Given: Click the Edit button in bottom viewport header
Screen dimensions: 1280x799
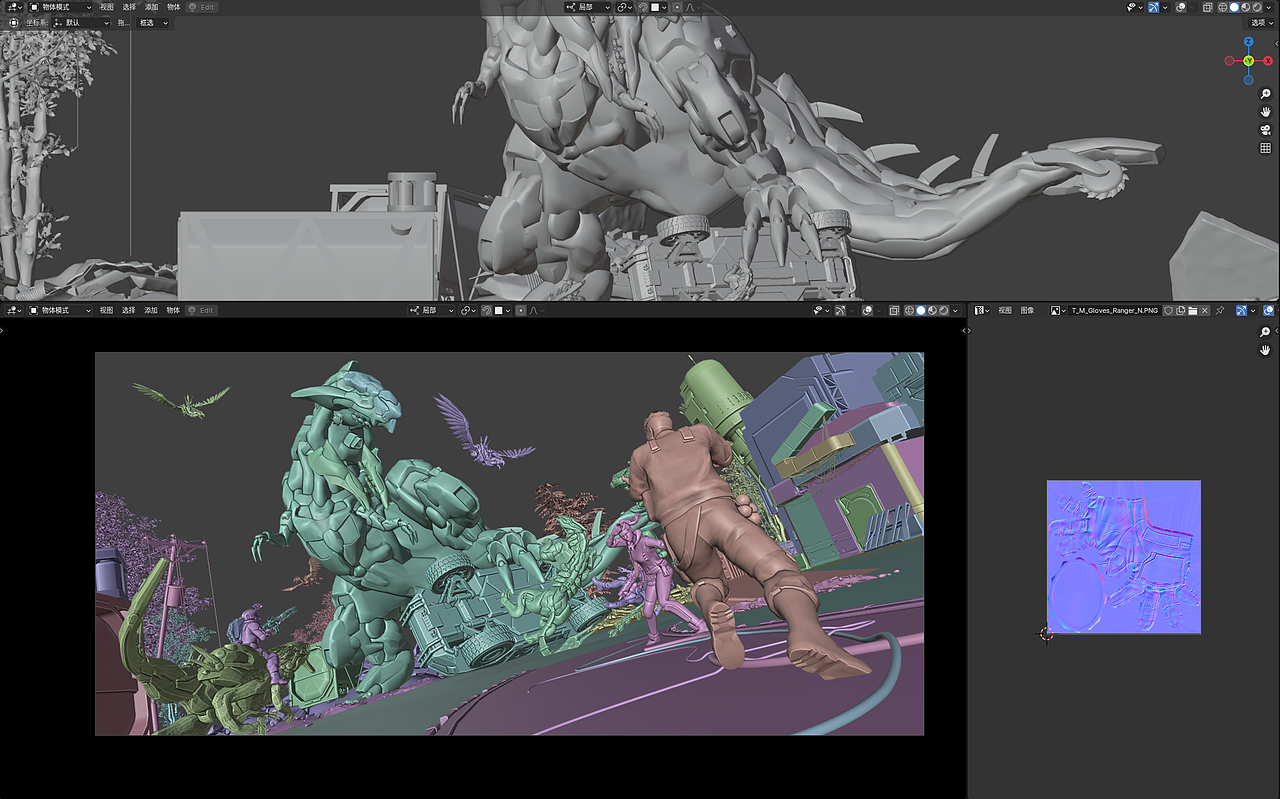Looking at the screenshot, I should (x=203, y=310).
